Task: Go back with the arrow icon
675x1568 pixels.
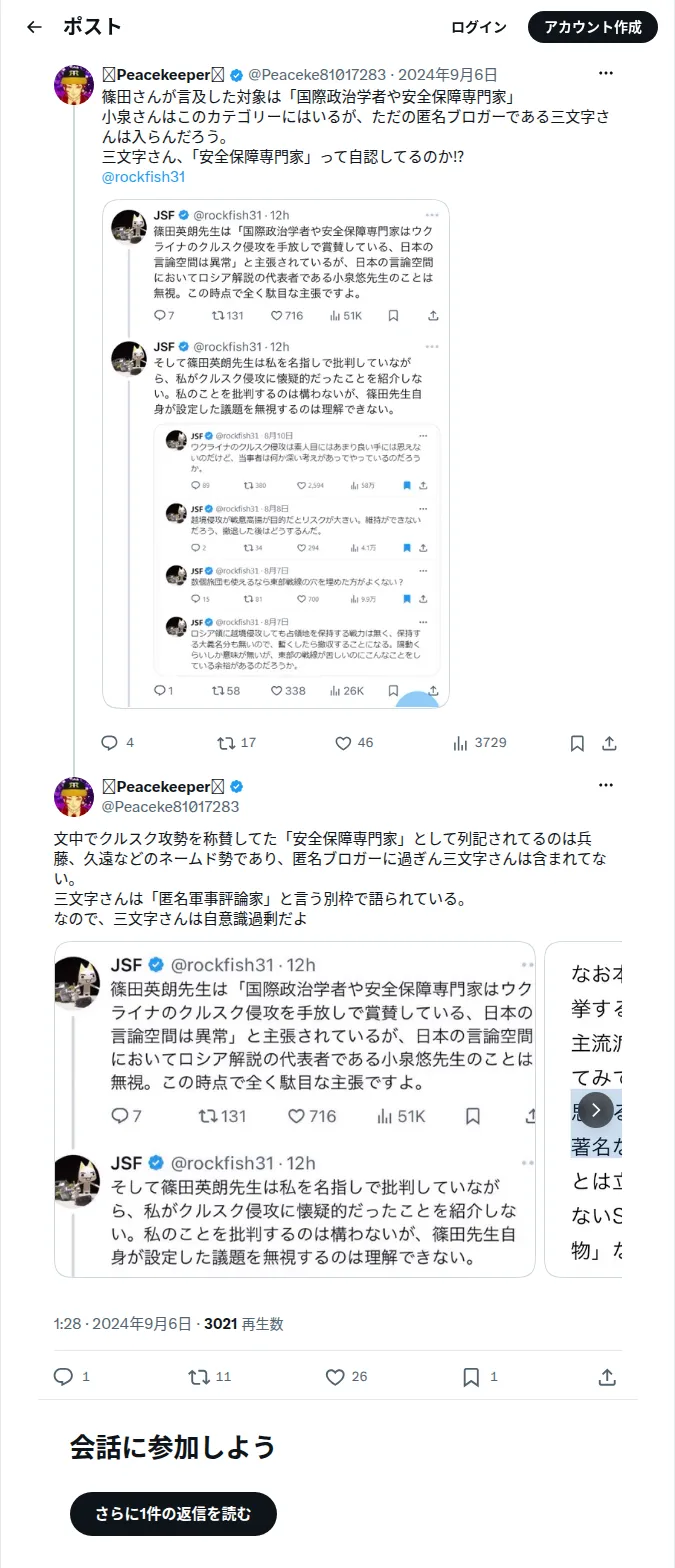Action: tap(34, 27)
